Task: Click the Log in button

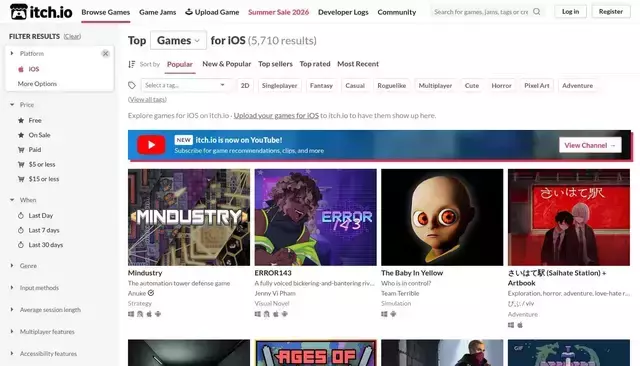Action: coord(570,12)
